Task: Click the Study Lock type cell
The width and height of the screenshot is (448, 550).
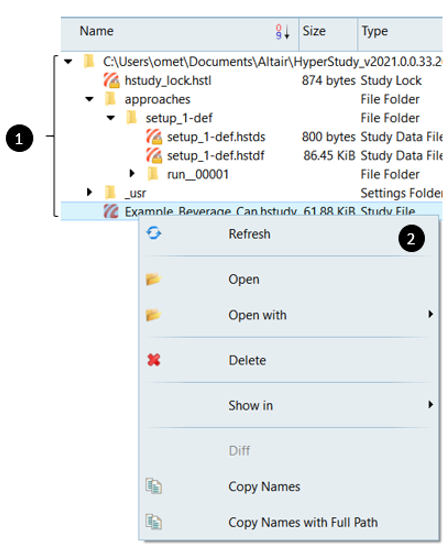Action: click(391, 81)
